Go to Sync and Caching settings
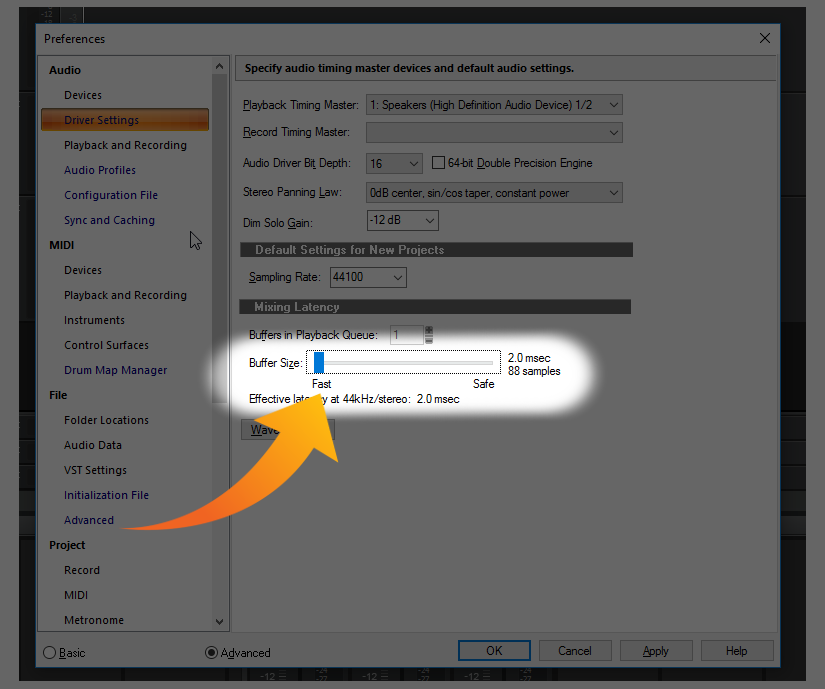 point(109,220)
